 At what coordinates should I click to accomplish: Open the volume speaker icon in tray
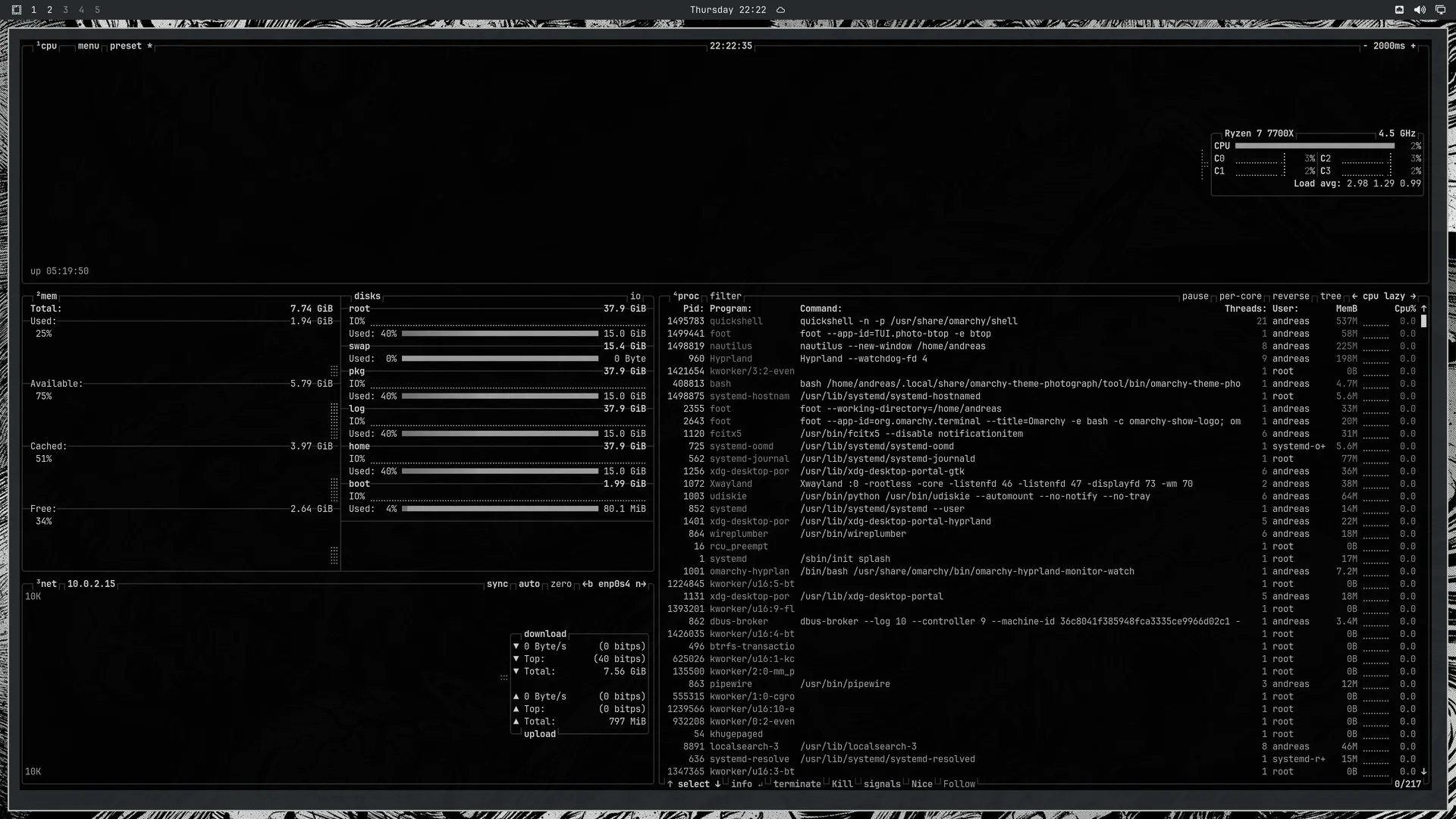pyautogui.click(x=1420, y=10)
